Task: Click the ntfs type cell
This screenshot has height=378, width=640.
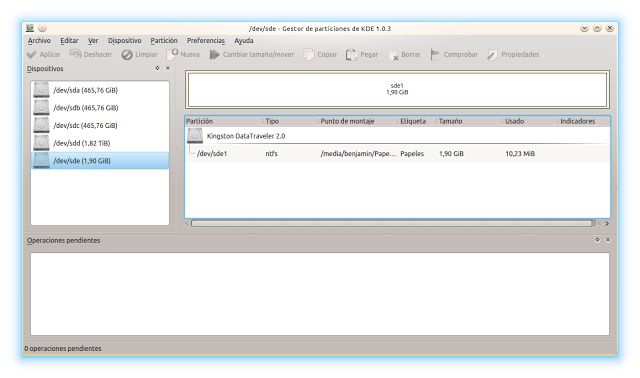Action: click(271, 153)
